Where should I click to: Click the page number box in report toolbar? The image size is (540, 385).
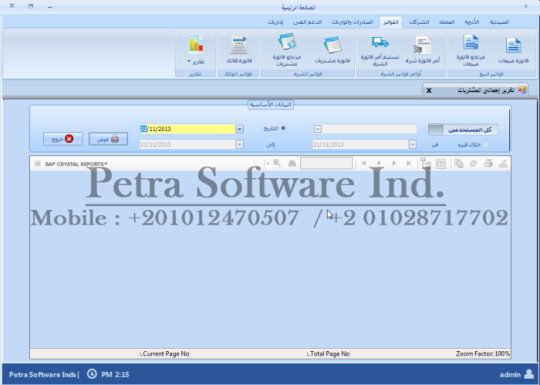(326, 163)
